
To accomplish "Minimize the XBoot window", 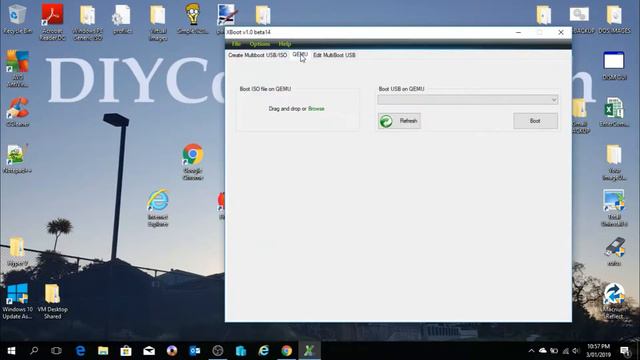I will (518, 32).
